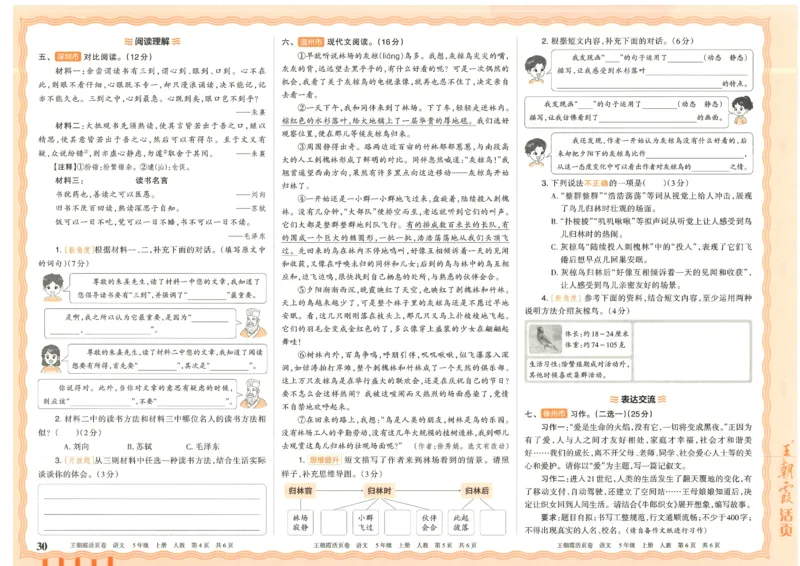Click the answer parentheses after 相似?

[66, 432]
